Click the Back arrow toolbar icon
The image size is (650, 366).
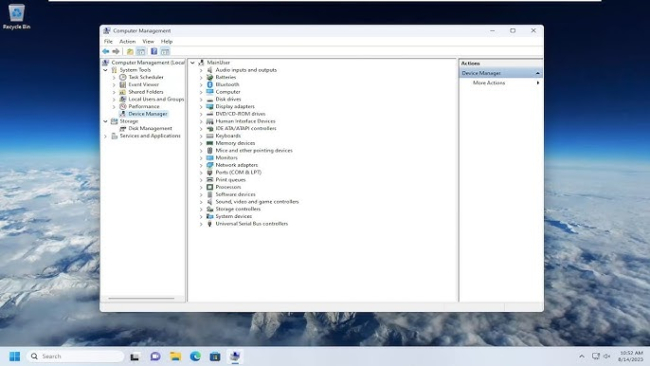(x=106, y=51)
